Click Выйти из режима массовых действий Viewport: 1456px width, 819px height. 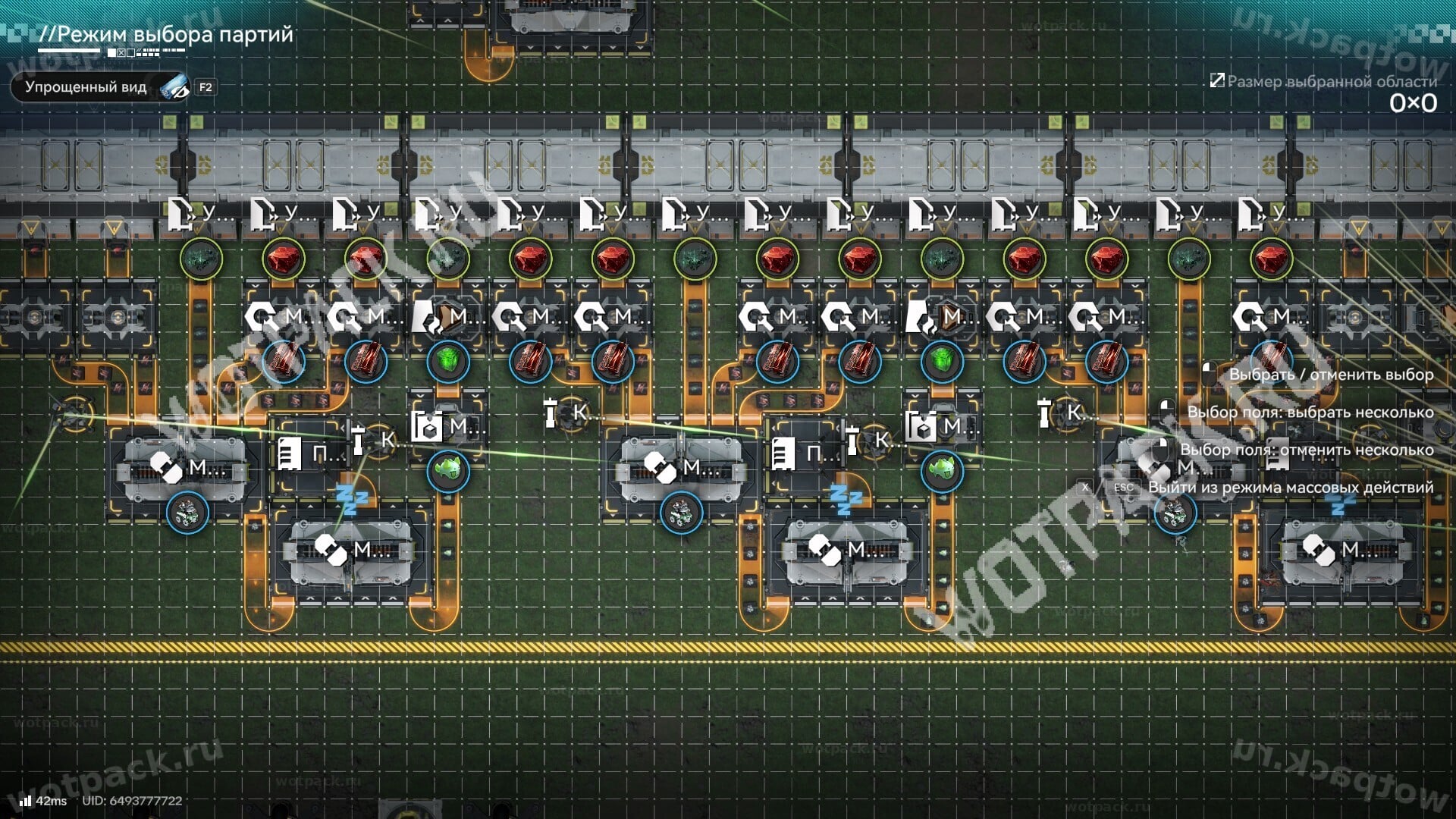(x=1291, y=488)
